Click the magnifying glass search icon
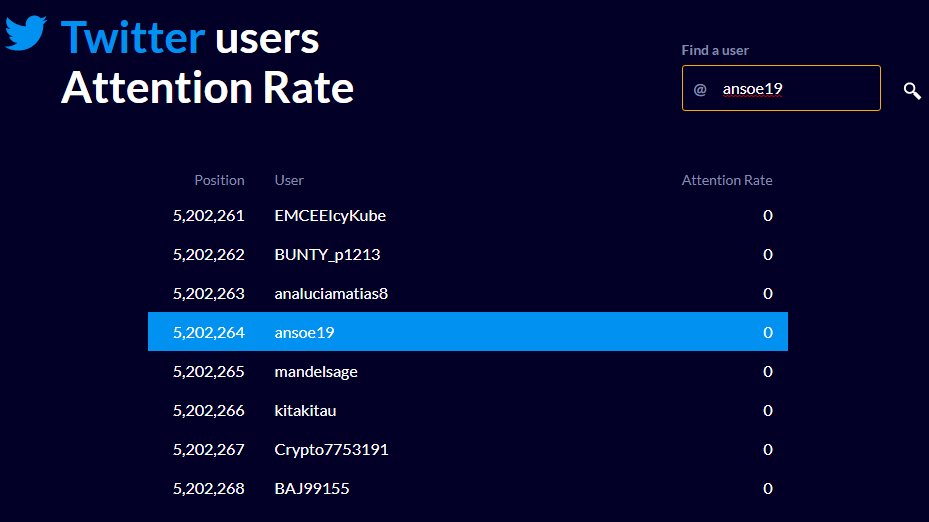 [x=912, y=91]
